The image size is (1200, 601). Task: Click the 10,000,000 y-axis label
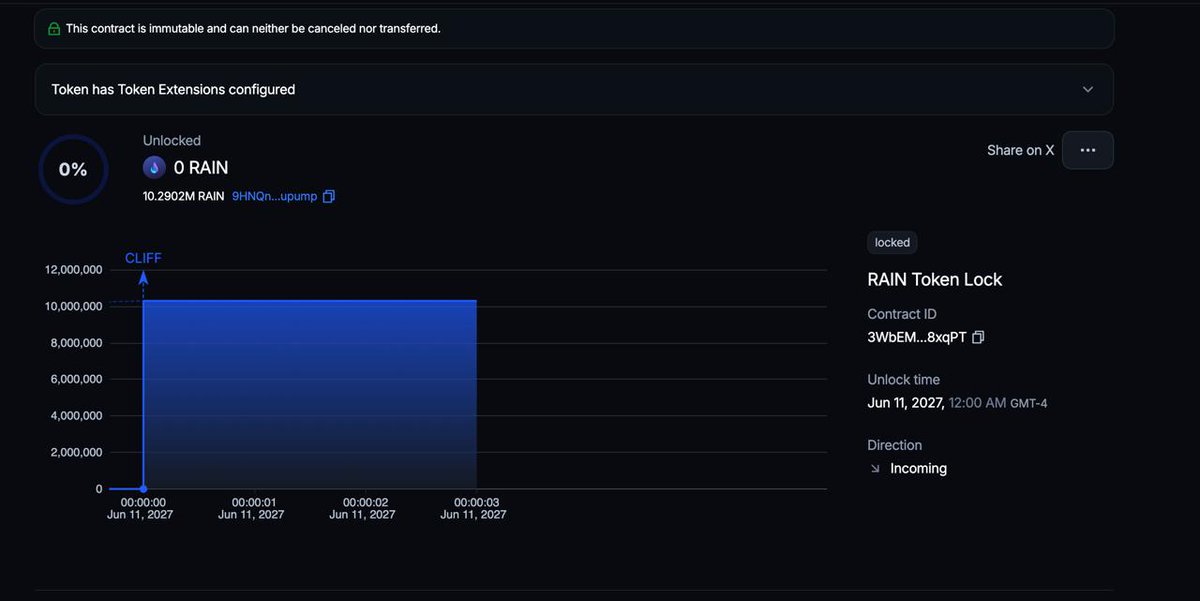click(74, 306)
